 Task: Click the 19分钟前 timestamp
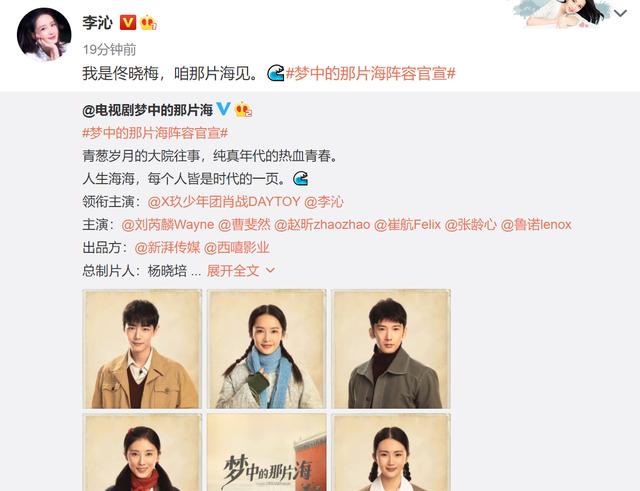[x=109, y=49]
